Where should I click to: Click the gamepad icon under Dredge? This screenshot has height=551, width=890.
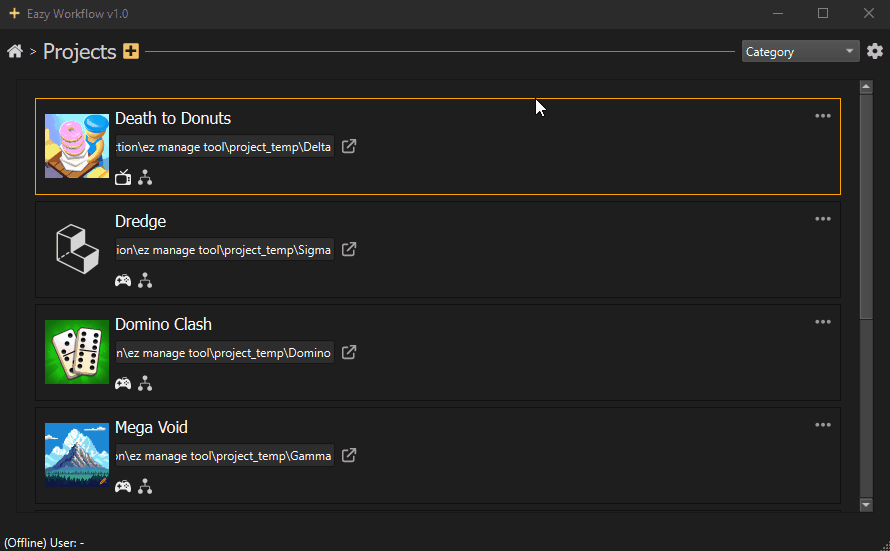click(x=123, y=281)
